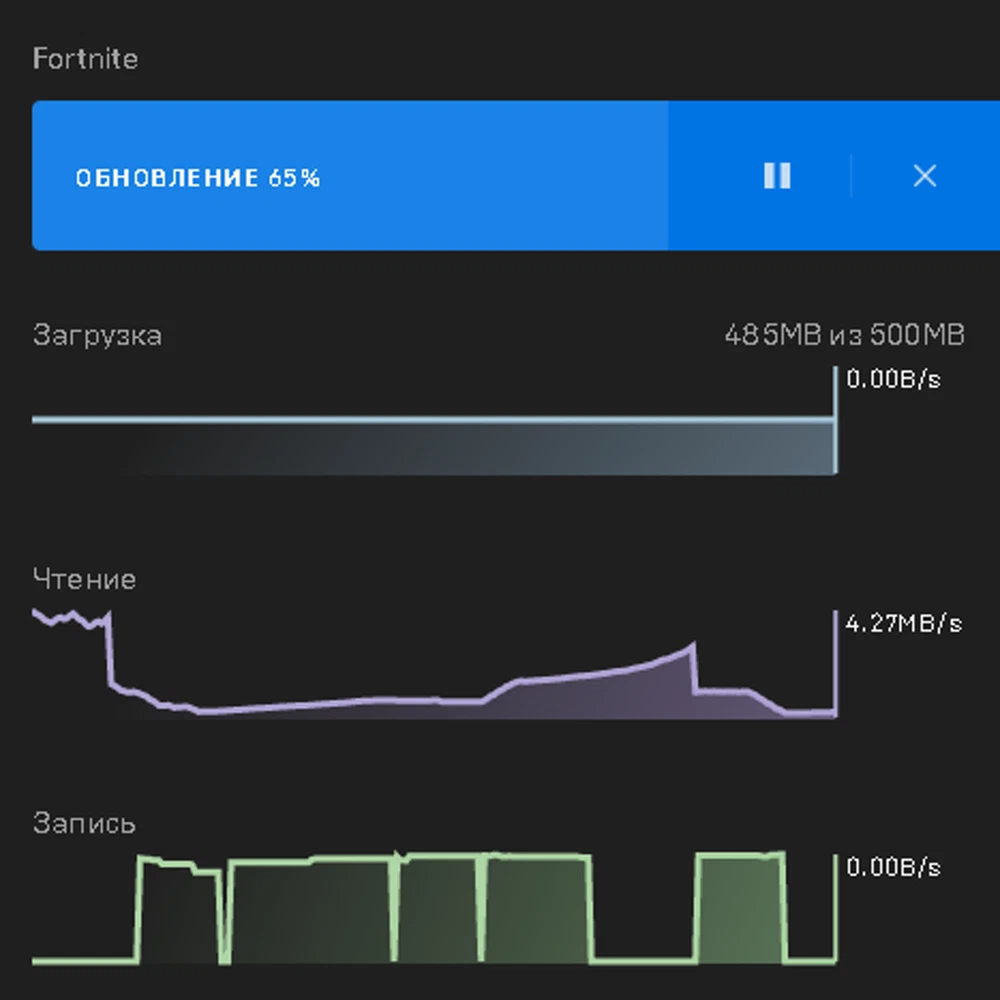
Task: Click the peak of the read graph
Action: click(693, 647)
